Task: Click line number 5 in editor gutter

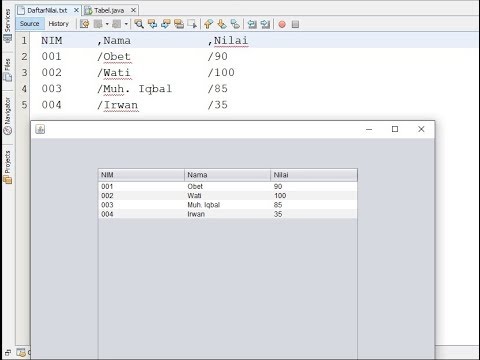Action: click(x=24, y=105)
